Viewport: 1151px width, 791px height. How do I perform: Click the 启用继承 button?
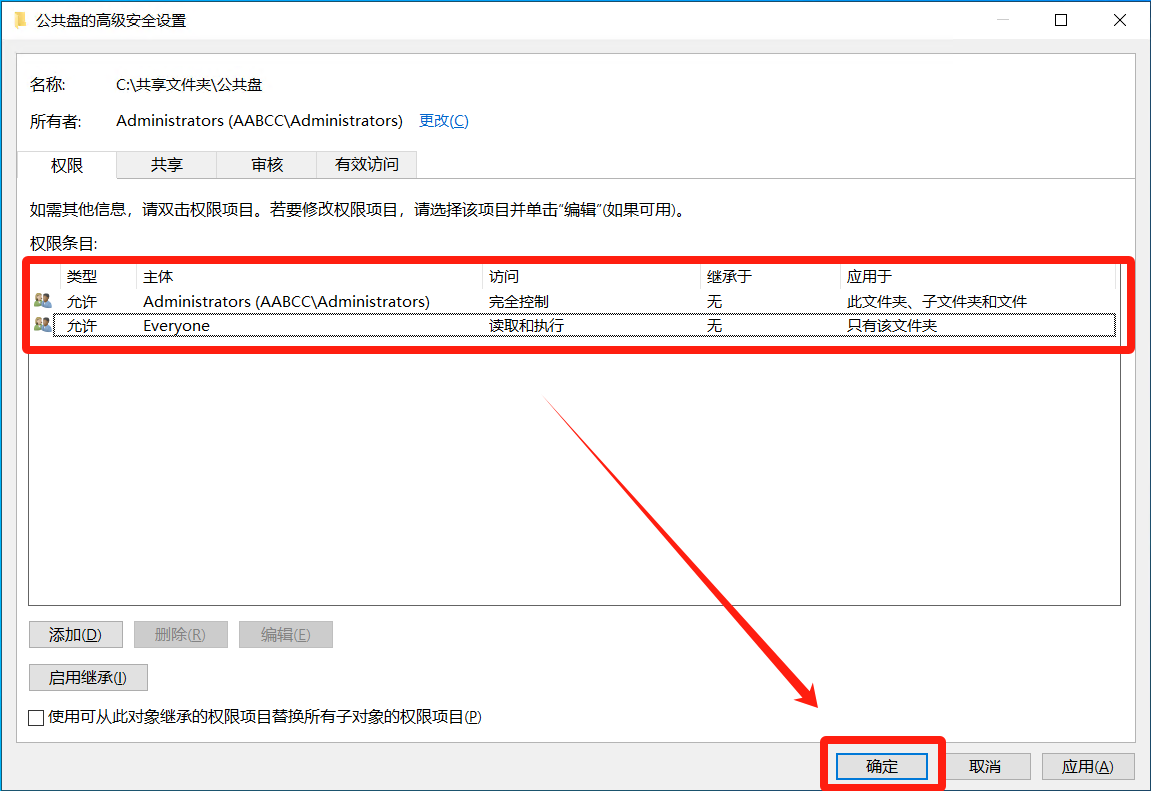[88, 677]
